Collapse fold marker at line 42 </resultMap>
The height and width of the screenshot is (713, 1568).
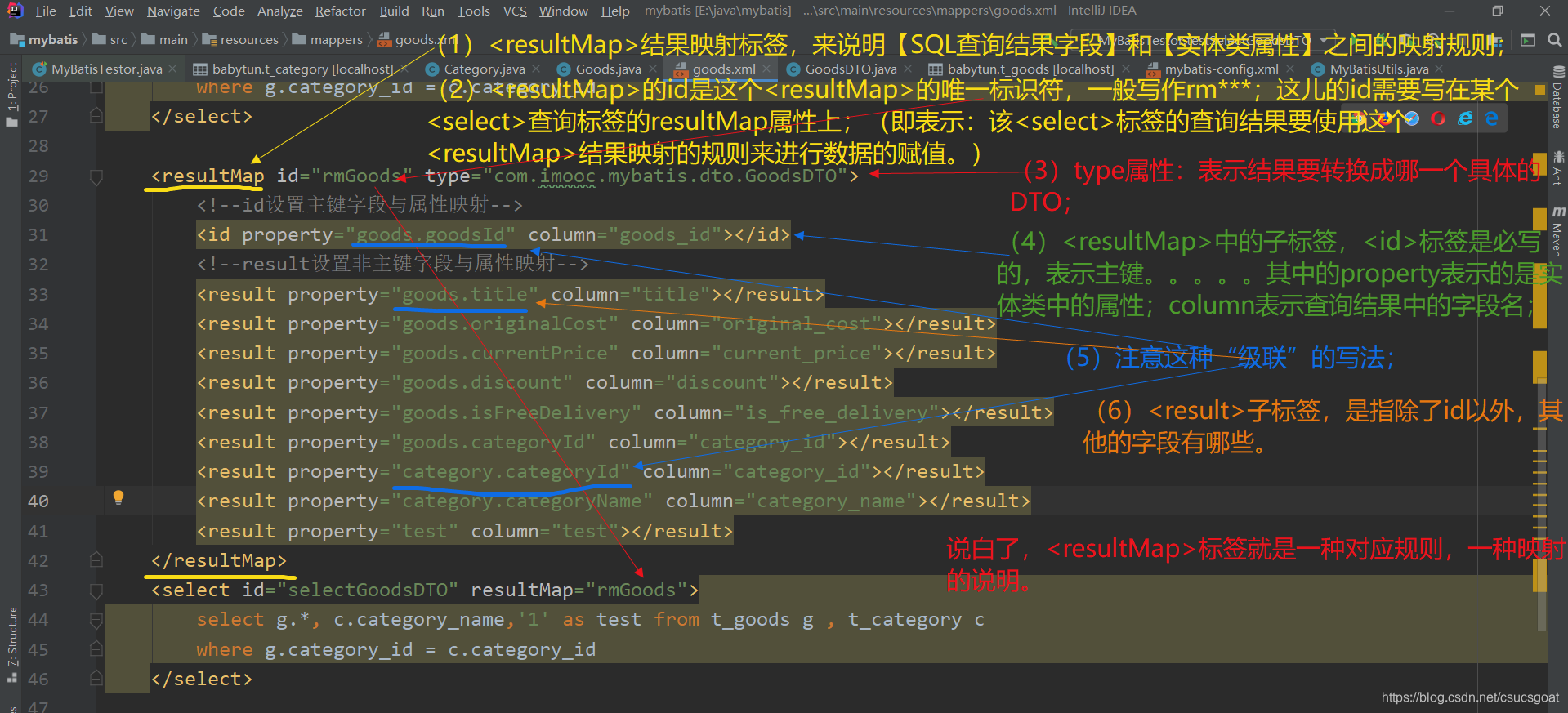coord(96,561)
